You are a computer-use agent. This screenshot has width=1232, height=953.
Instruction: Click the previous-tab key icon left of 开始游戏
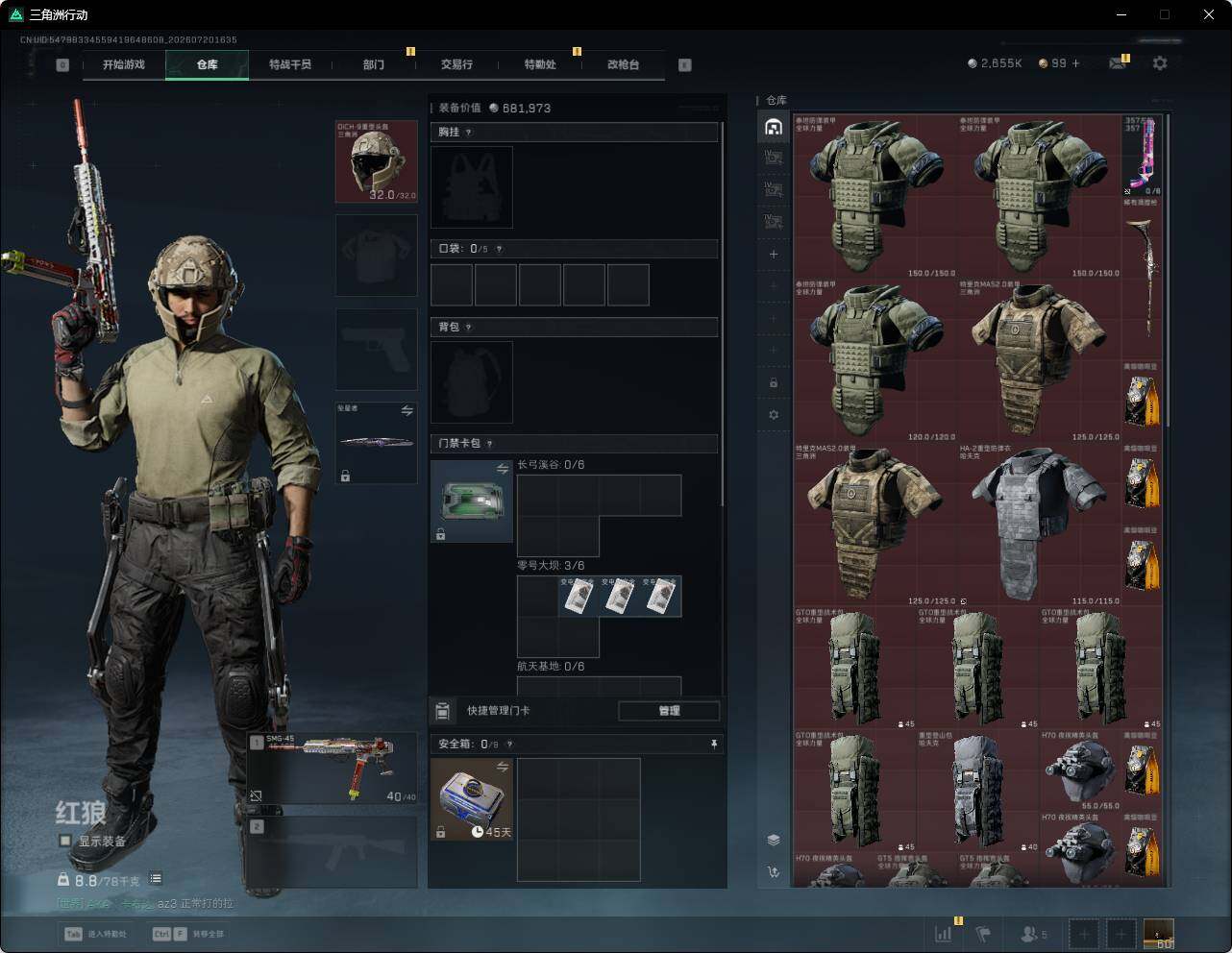(62, 65)
